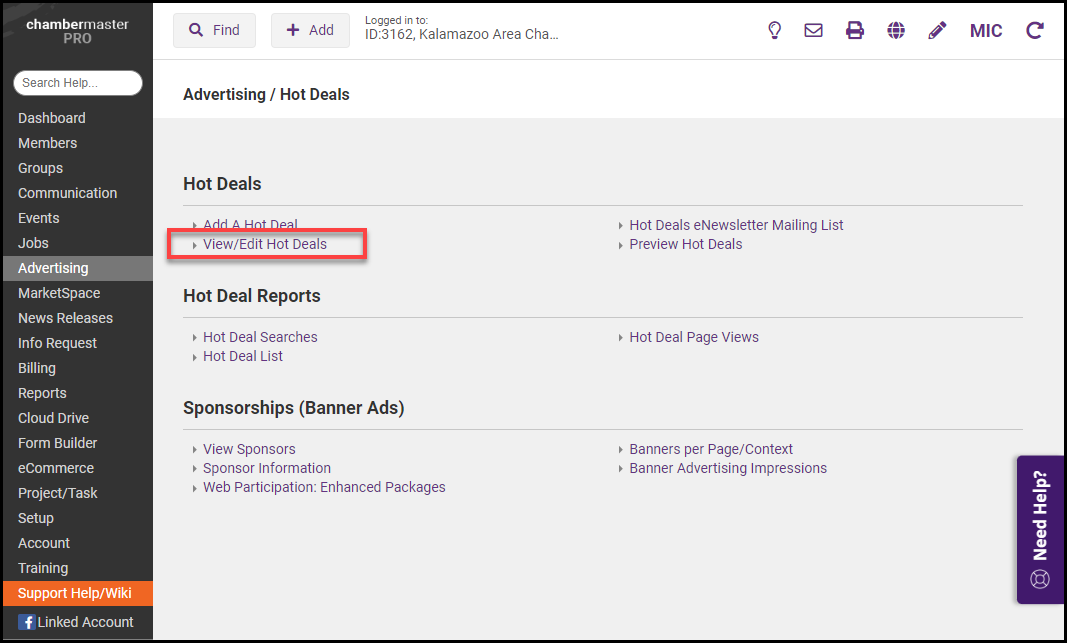The width and height of the screenshot is (1067, 643).
Task: Open the MIC shortcut in header
Action: pos(986,30)
